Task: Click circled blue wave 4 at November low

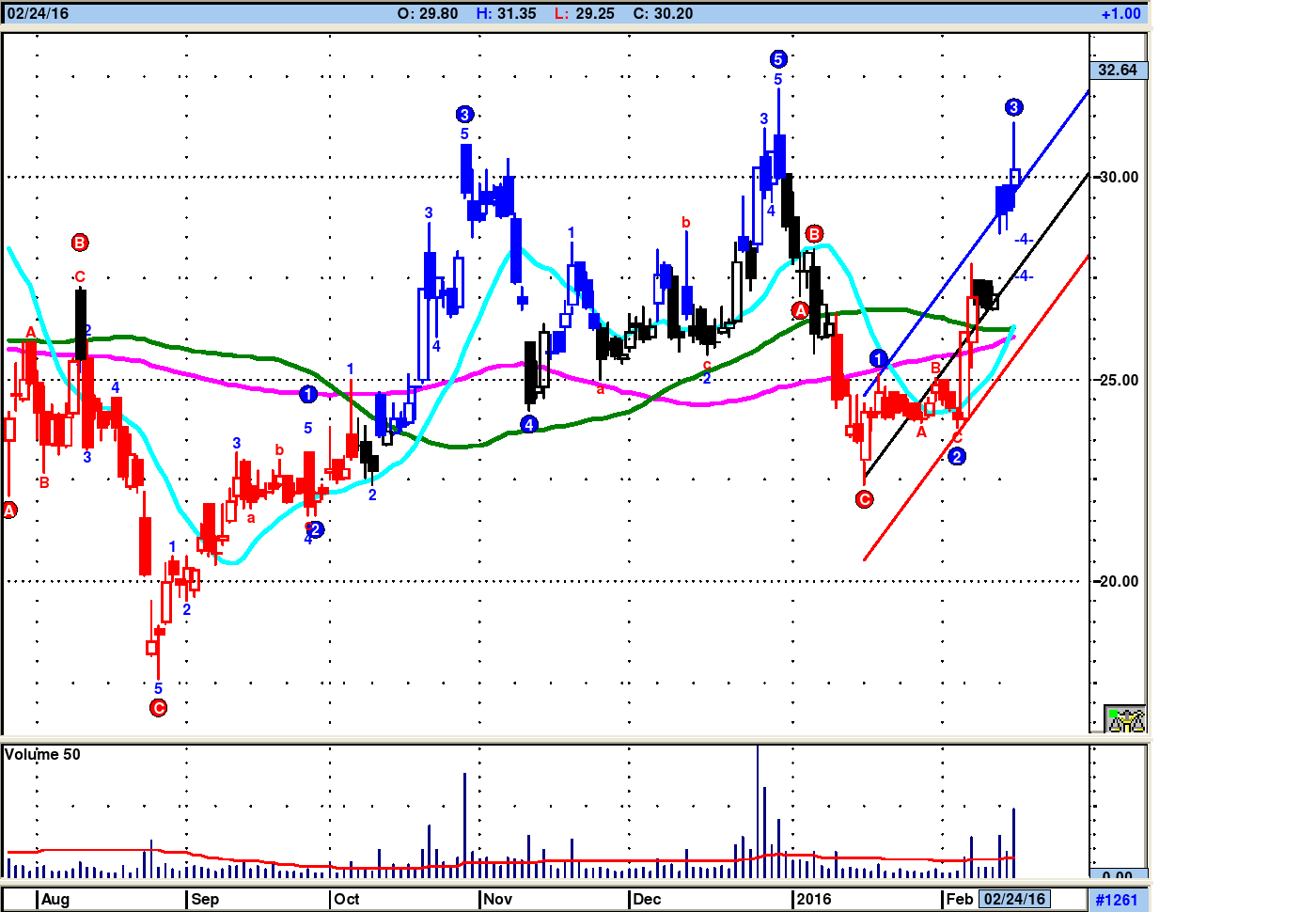Action: tap(528, 425)
